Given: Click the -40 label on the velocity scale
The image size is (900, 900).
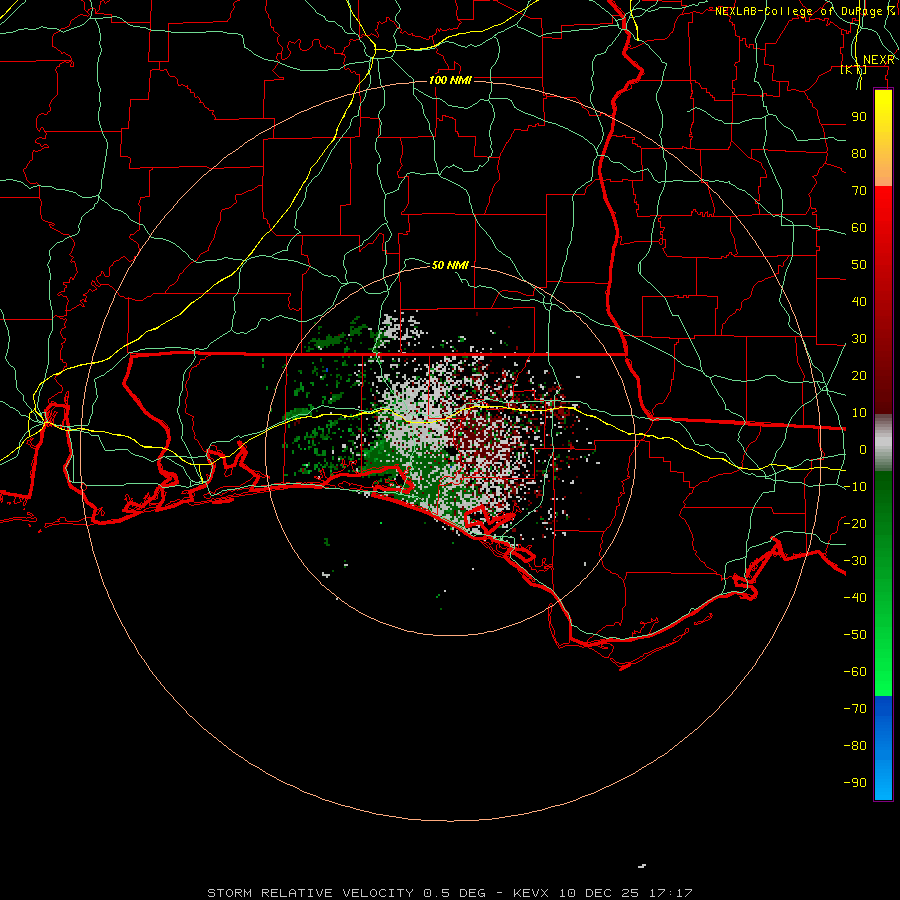Looking at the screenshot, I should click(x=855, y=598).
